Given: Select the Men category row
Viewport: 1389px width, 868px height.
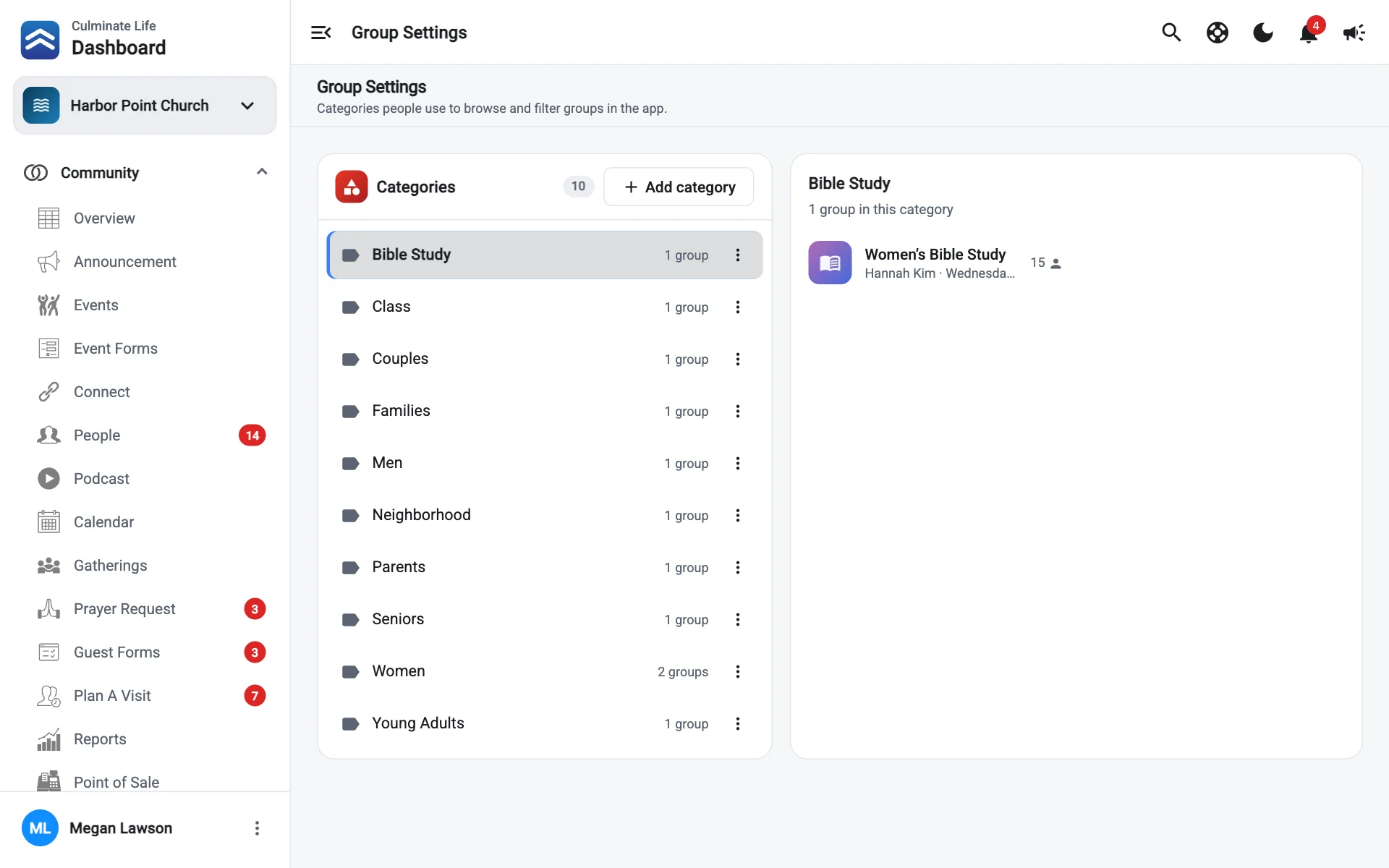Looking at the screenshot, I should (545, 463).
